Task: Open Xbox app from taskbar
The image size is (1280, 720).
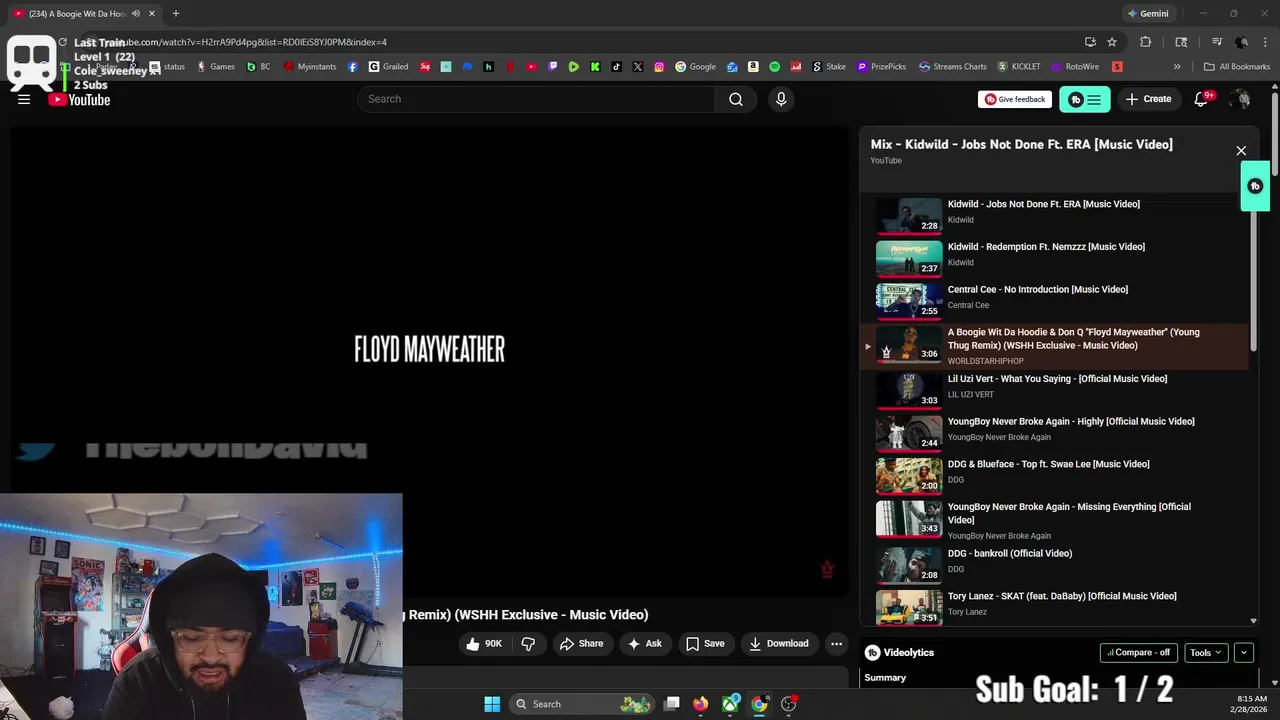Action: (x=731, y=704)
